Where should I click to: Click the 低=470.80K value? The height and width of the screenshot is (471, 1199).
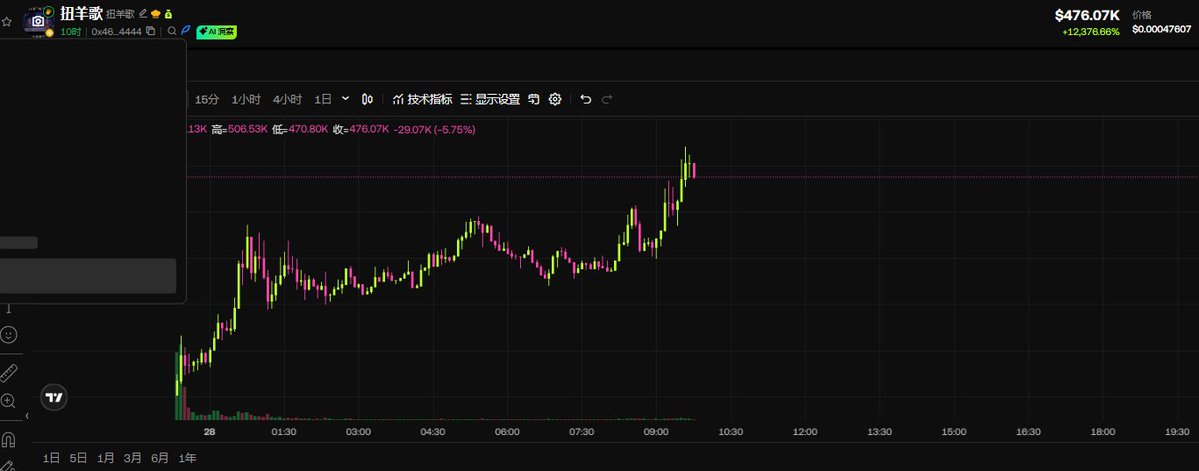tap(300, 129)
